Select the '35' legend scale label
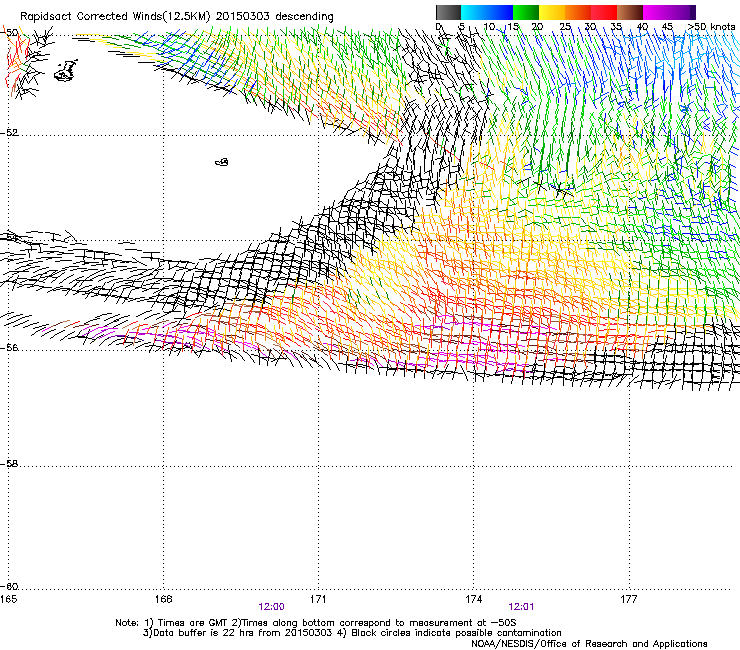The width and height of the screenshot is (740, 650). [616, 27]
